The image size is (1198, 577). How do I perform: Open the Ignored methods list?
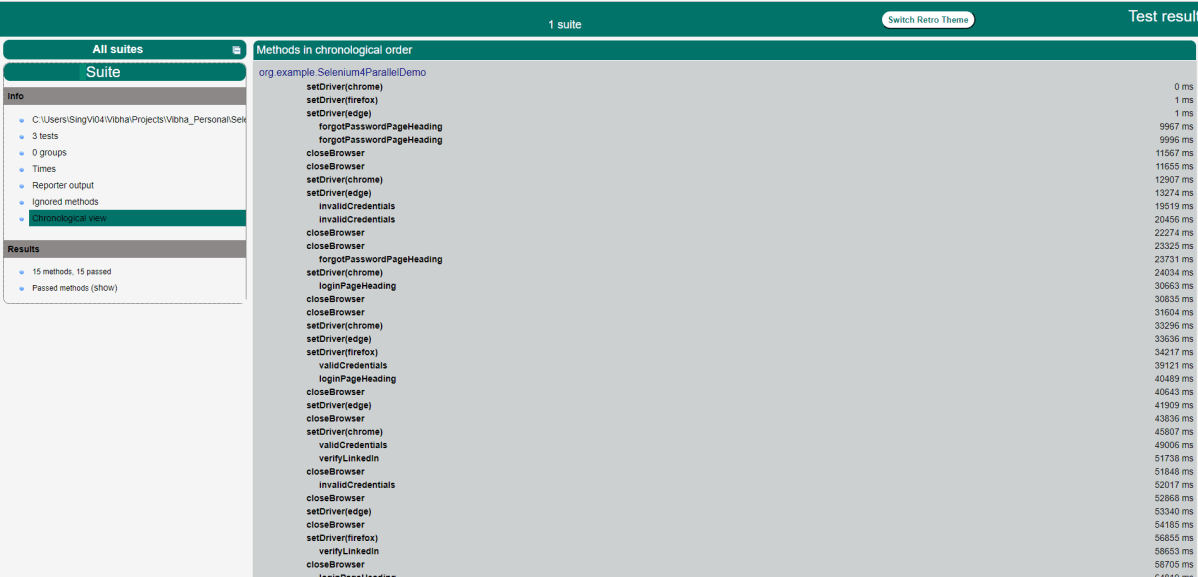pos(65,202)
